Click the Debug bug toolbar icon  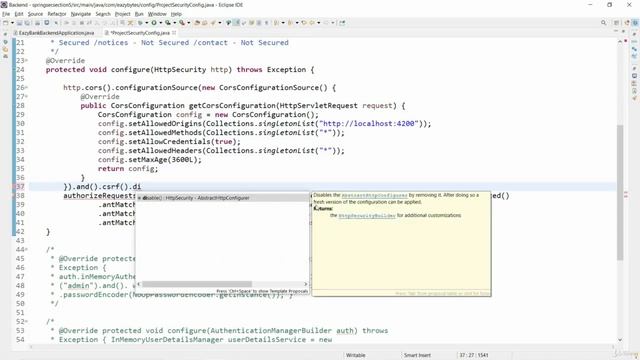click(140, 23)
